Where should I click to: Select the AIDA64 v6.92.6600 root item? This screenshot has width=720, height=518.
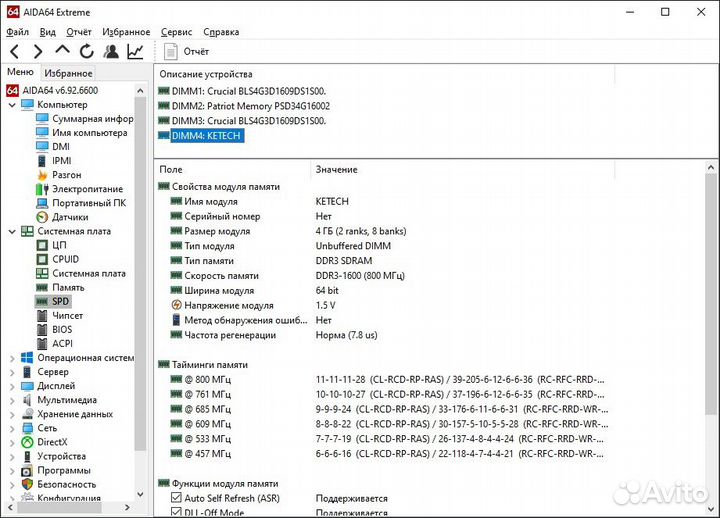pos(52,90)
